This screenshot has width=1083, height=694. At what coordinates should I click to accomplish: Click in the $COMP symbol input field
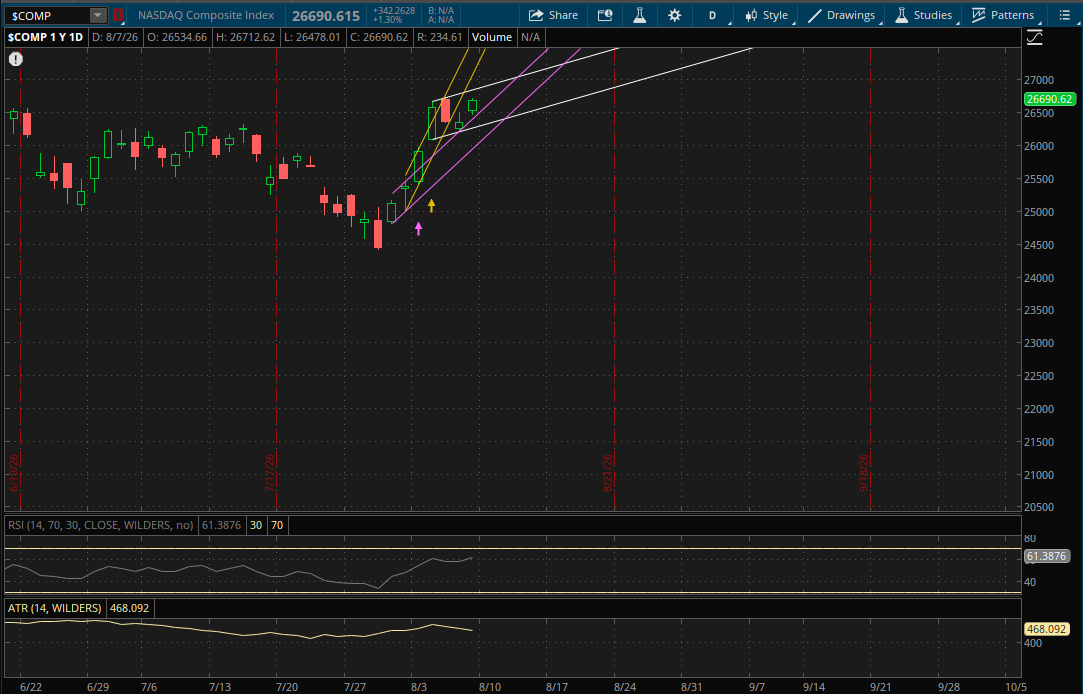tap(48, 15)
